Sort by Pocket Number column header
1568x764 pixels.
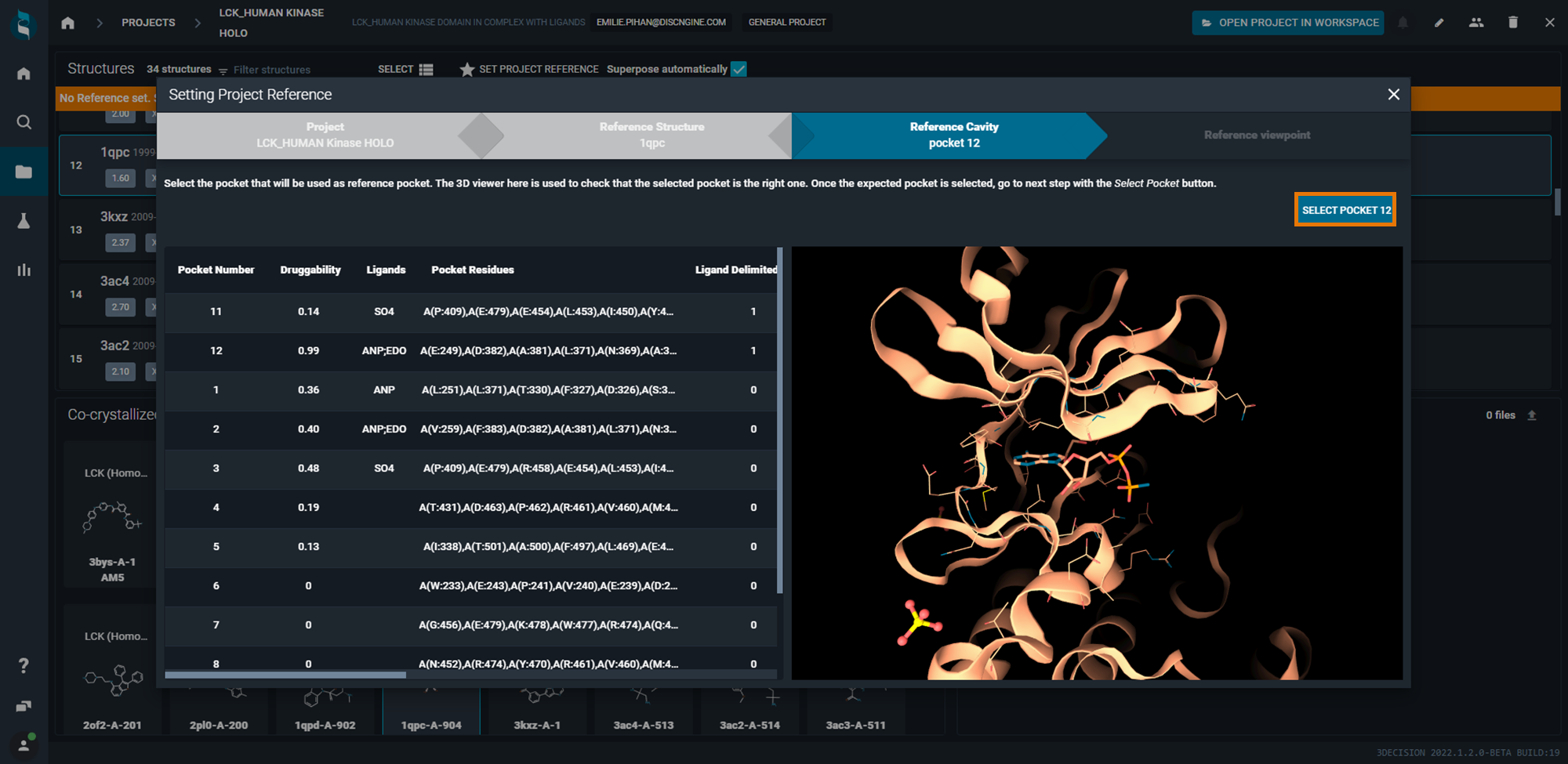pos(216,270)
